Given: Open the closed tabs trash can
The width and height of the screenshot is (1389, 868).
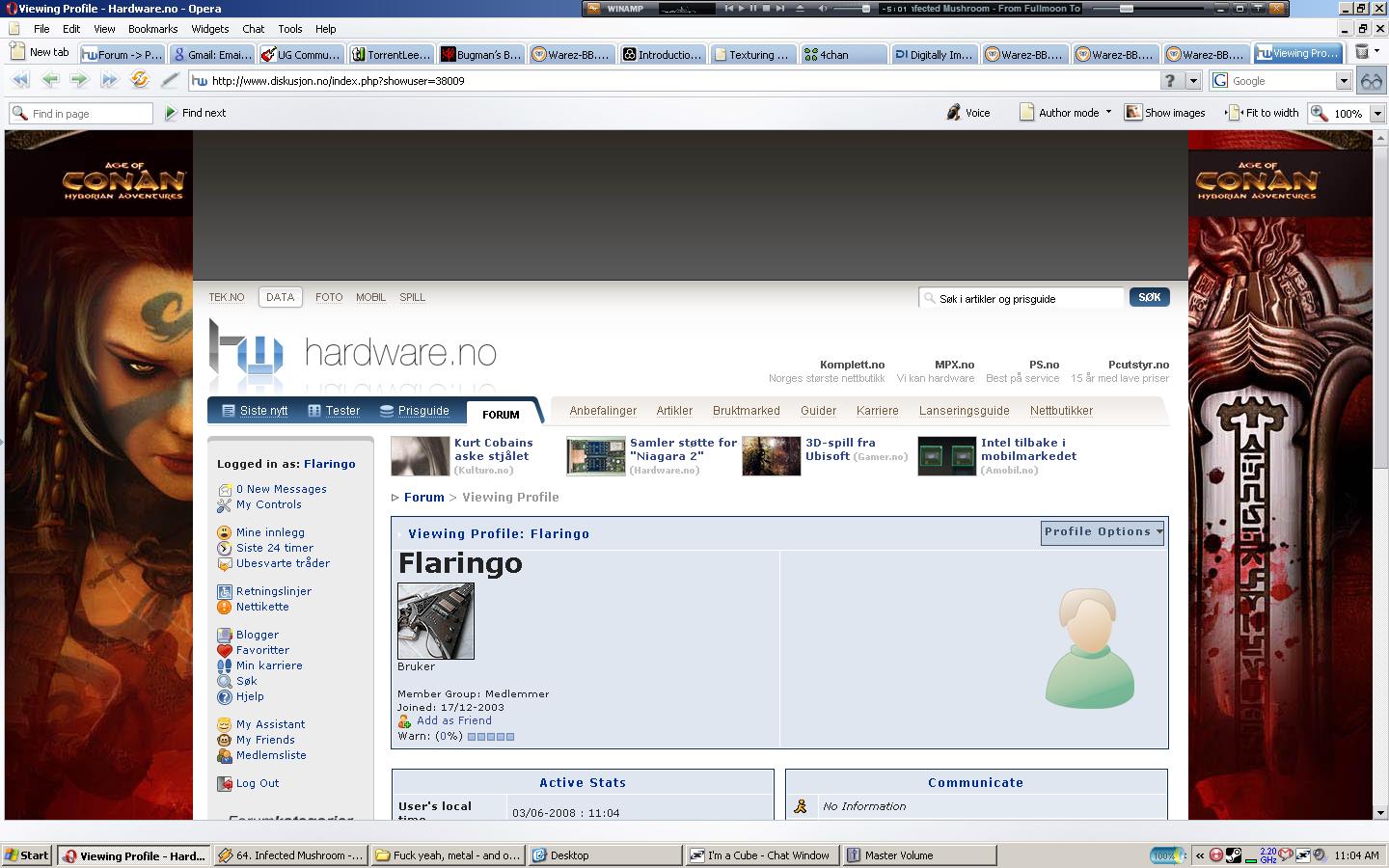Looking at the screenshot, I should (1363, 53).
